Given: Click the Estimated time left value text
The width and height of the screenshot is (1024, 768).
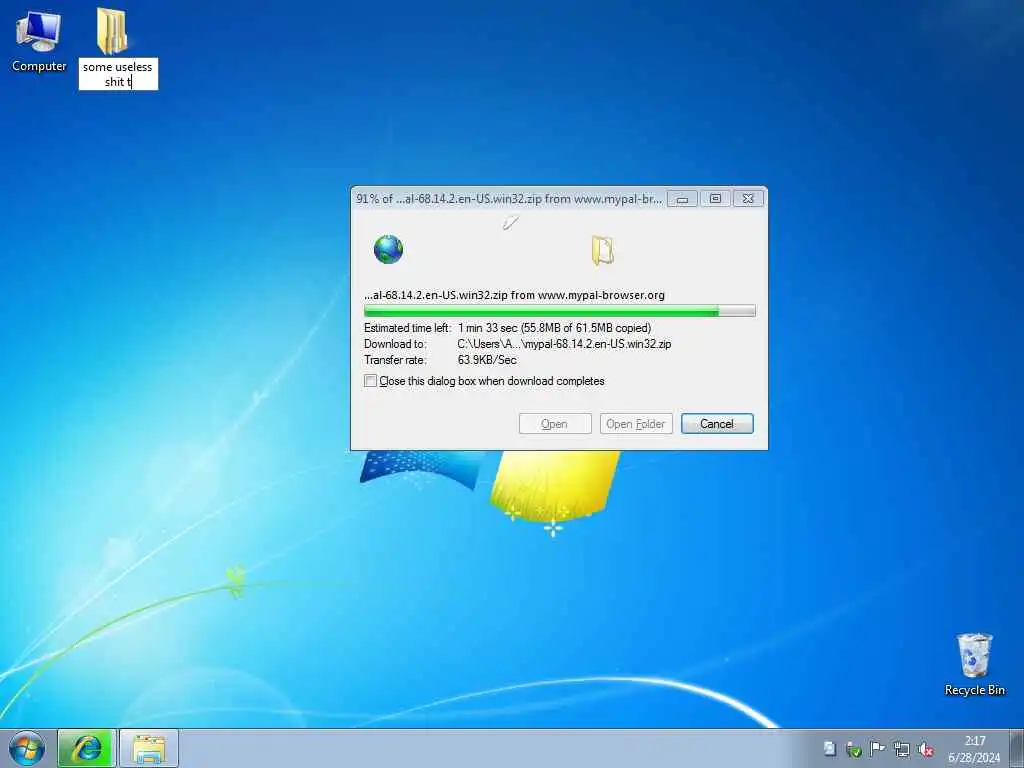Looking at the screenshot, I should [x=554, y=328].
